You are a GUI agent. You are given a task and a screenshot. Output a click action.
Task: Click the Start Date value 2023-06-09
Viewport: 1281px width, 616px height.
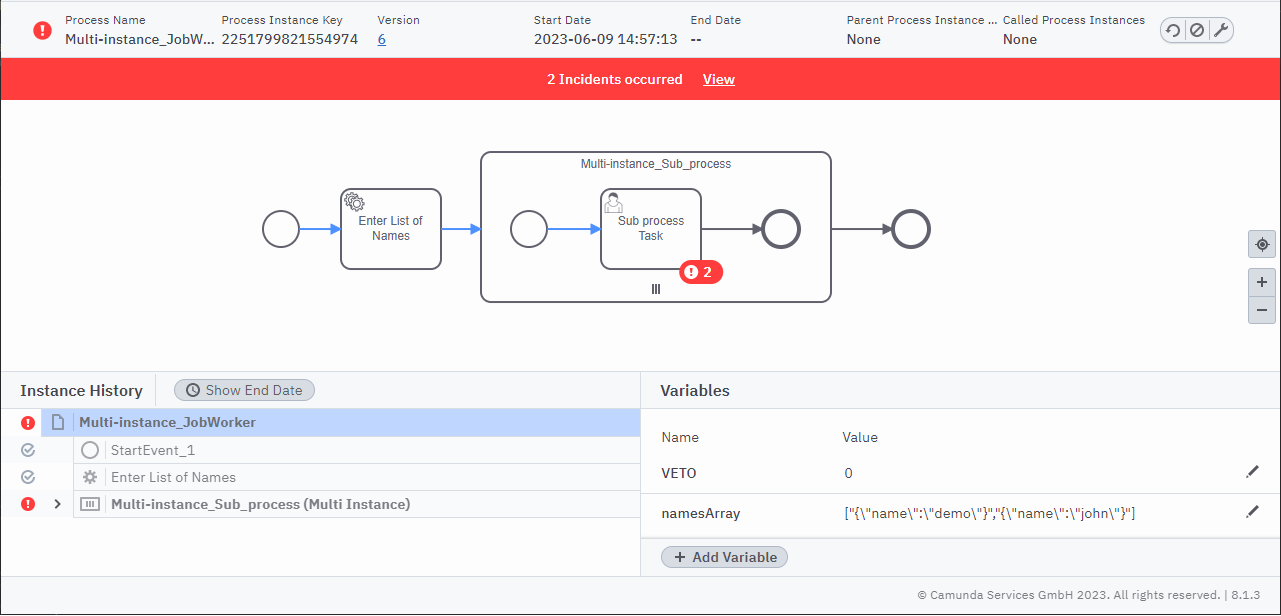pos(606,39)
